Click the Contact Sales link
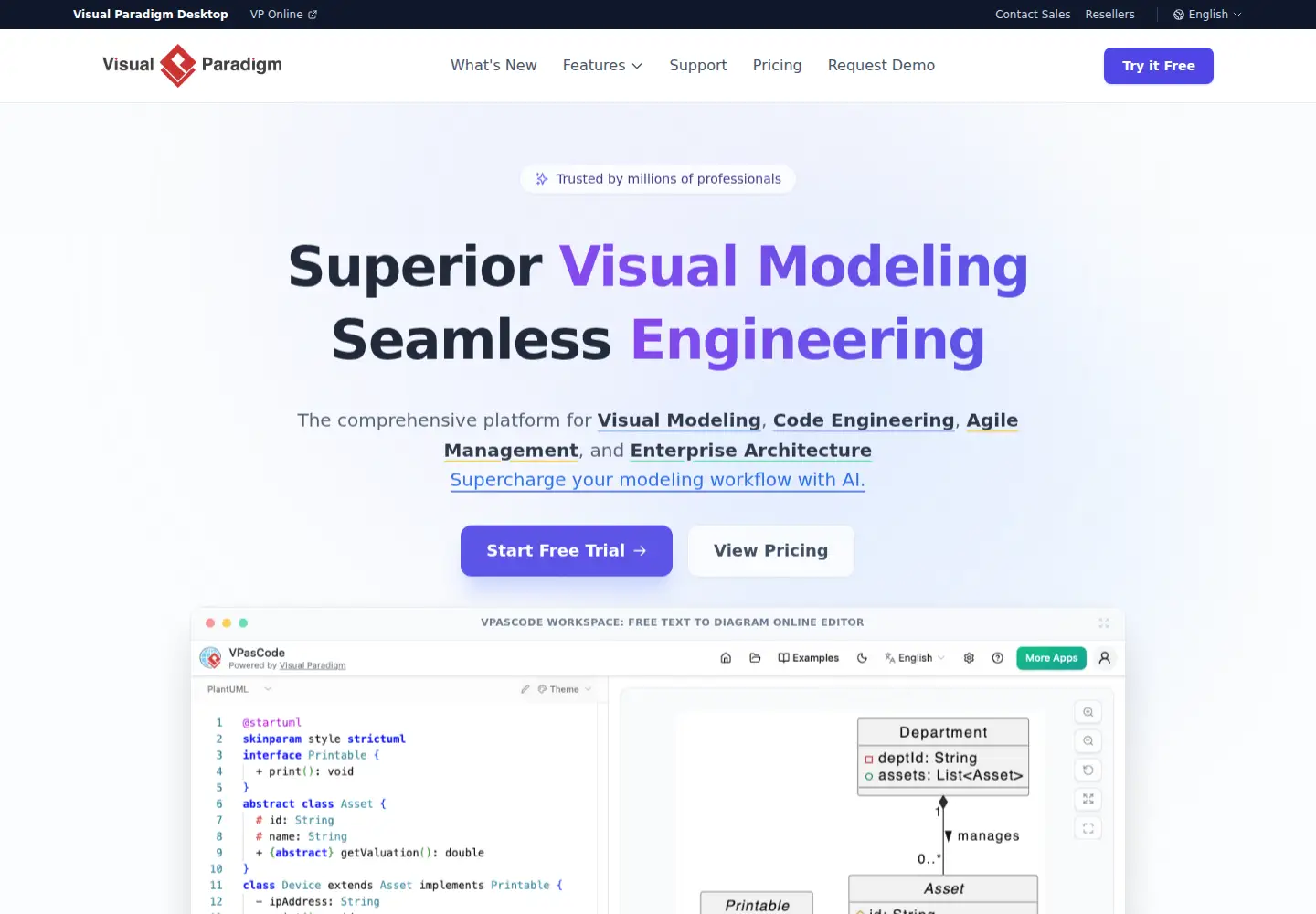The width and height of the screenshot is (1316, 914). click(1033, 15)
